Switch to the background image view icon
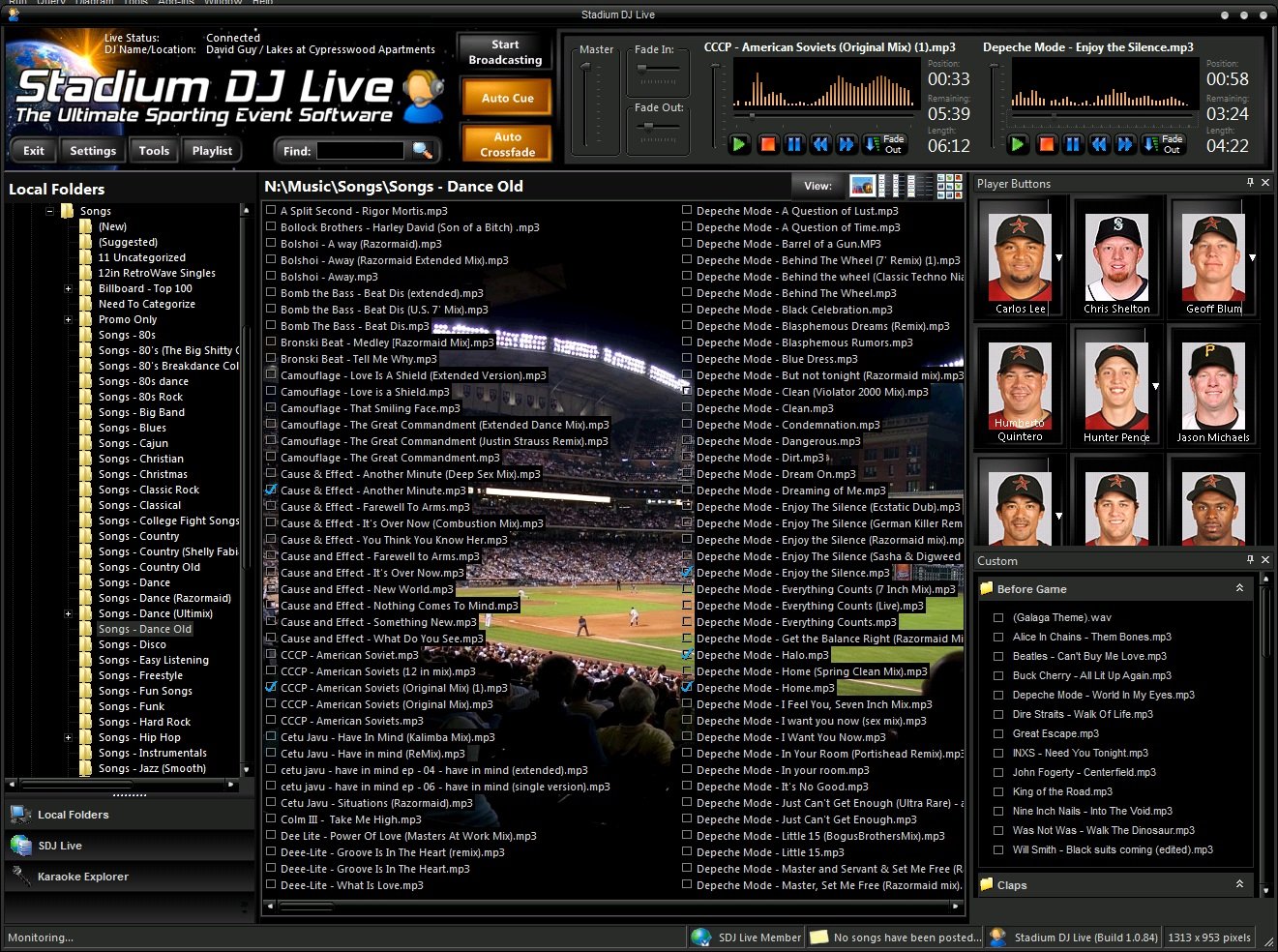This screenshot has width=1278, height=952. [x=862, y=186]
